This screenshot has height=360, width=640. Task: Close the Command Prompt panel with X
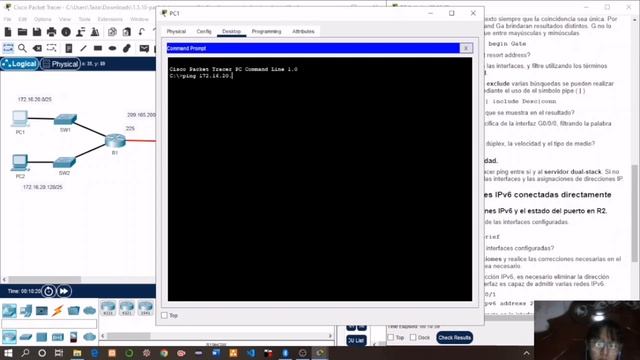(466, 48)
